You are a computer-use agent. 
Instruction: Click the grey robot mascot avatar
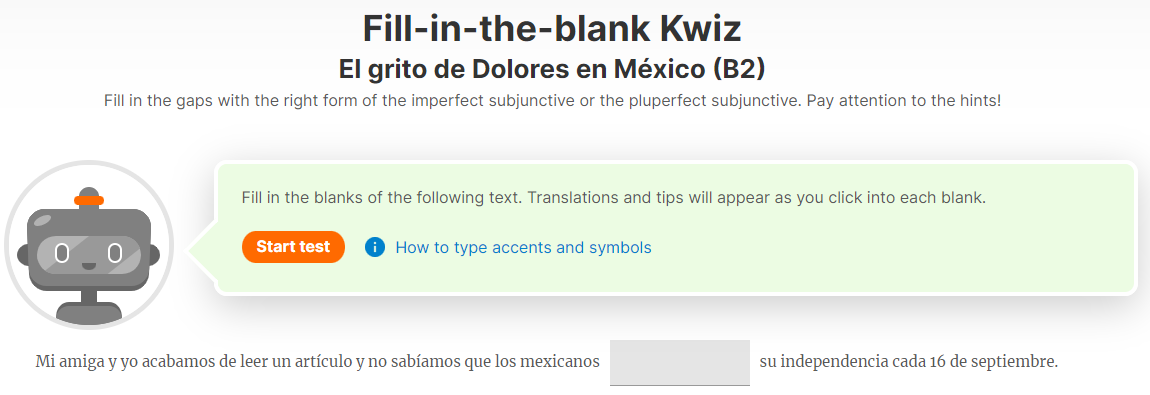point(89,245)
